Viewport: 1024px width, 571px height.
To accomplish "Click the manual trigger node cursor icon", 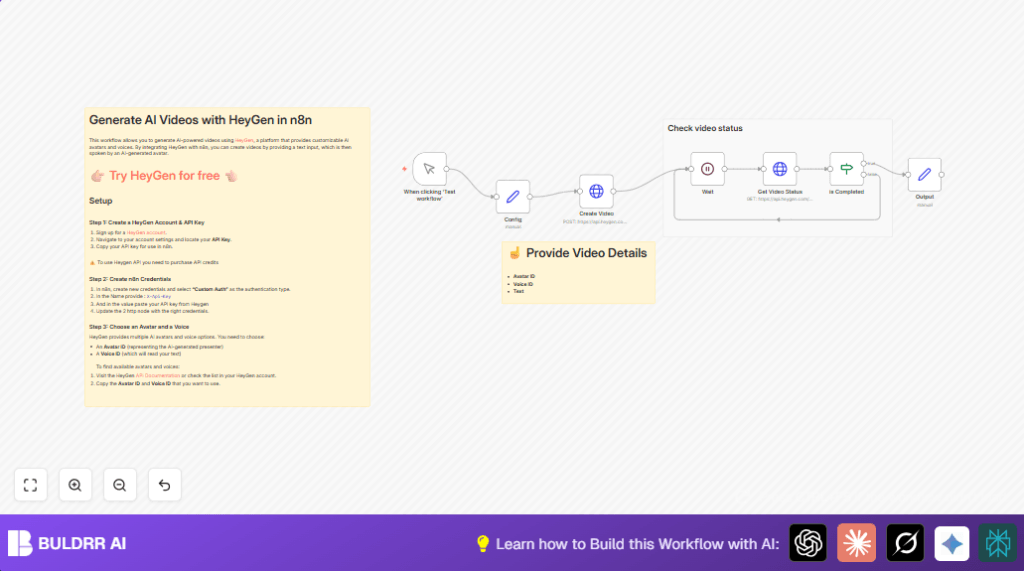I will pos(429,169).
